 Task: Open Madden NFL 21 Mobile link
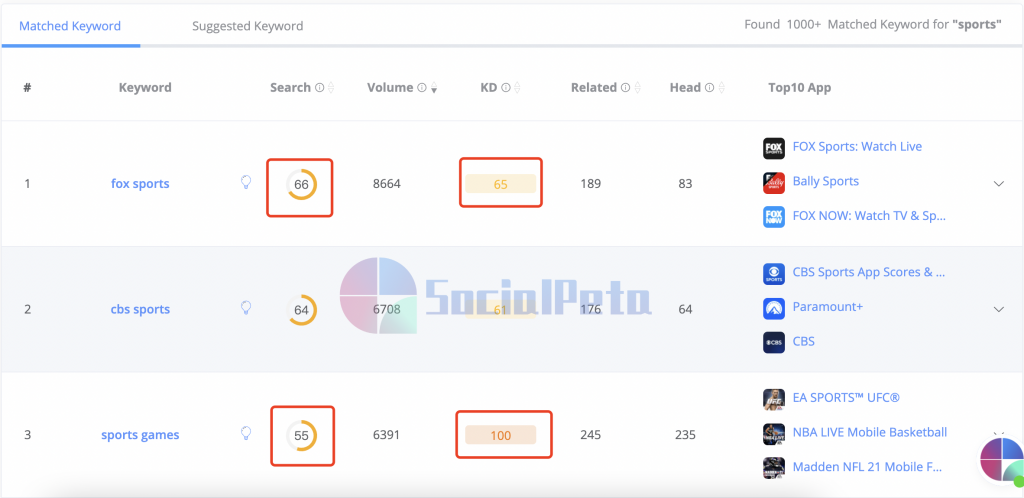(x=867, y=467)
